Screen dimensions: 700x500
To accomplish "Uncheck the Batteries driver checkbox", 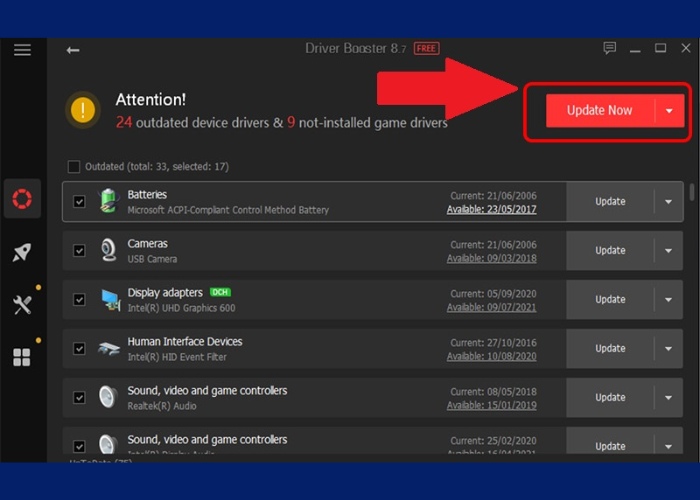I will (79, 202).
